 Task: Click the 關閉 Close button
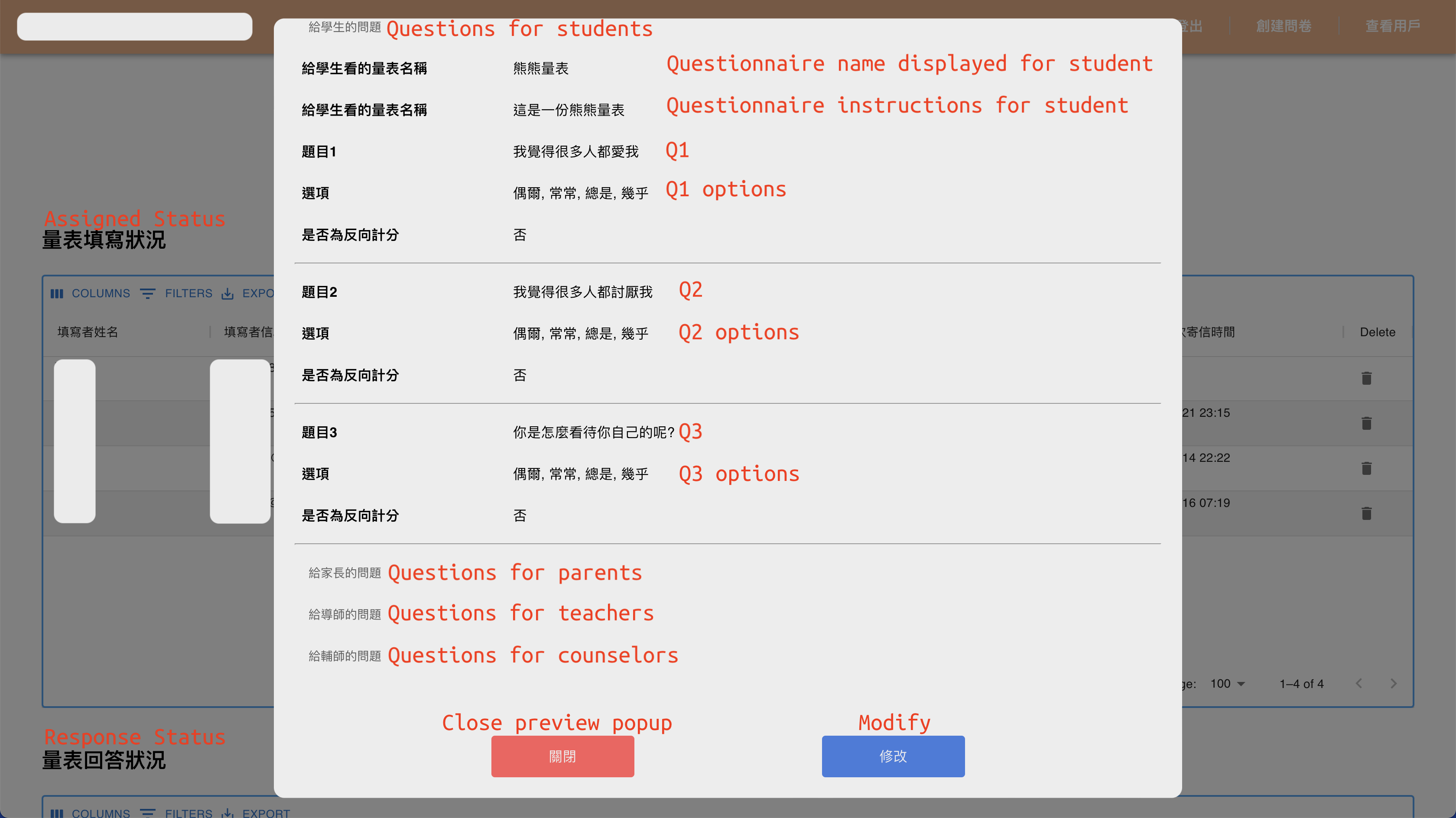pyautogui.click(x=562, y=756)
